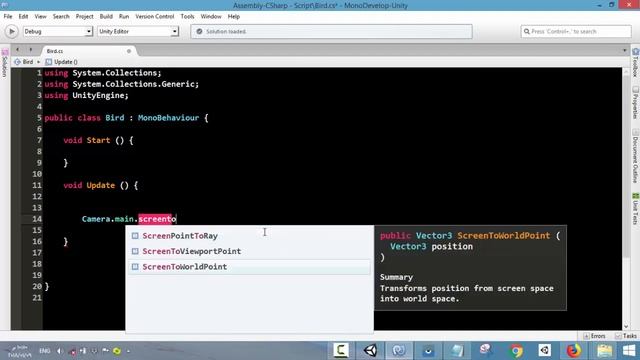Image resolution: width=640 pixels, height=360 pixels.
Task: Click the Run (play) button in toolbar
Action: point(11,31)
